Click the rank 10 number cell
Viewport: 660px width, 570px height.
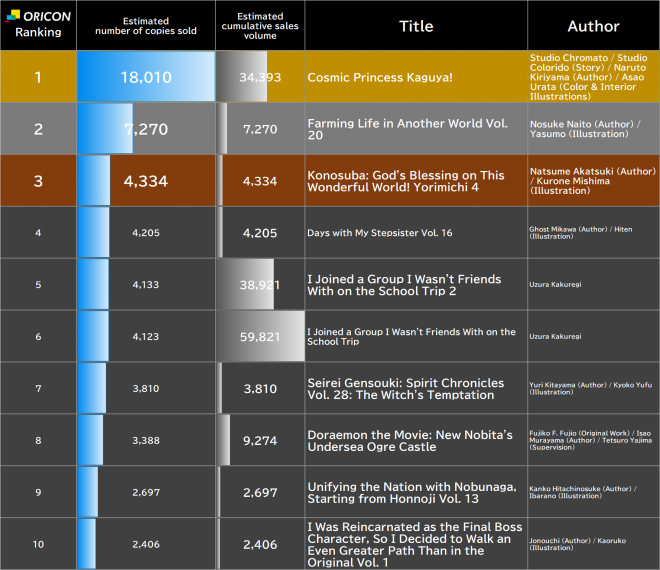38,544
